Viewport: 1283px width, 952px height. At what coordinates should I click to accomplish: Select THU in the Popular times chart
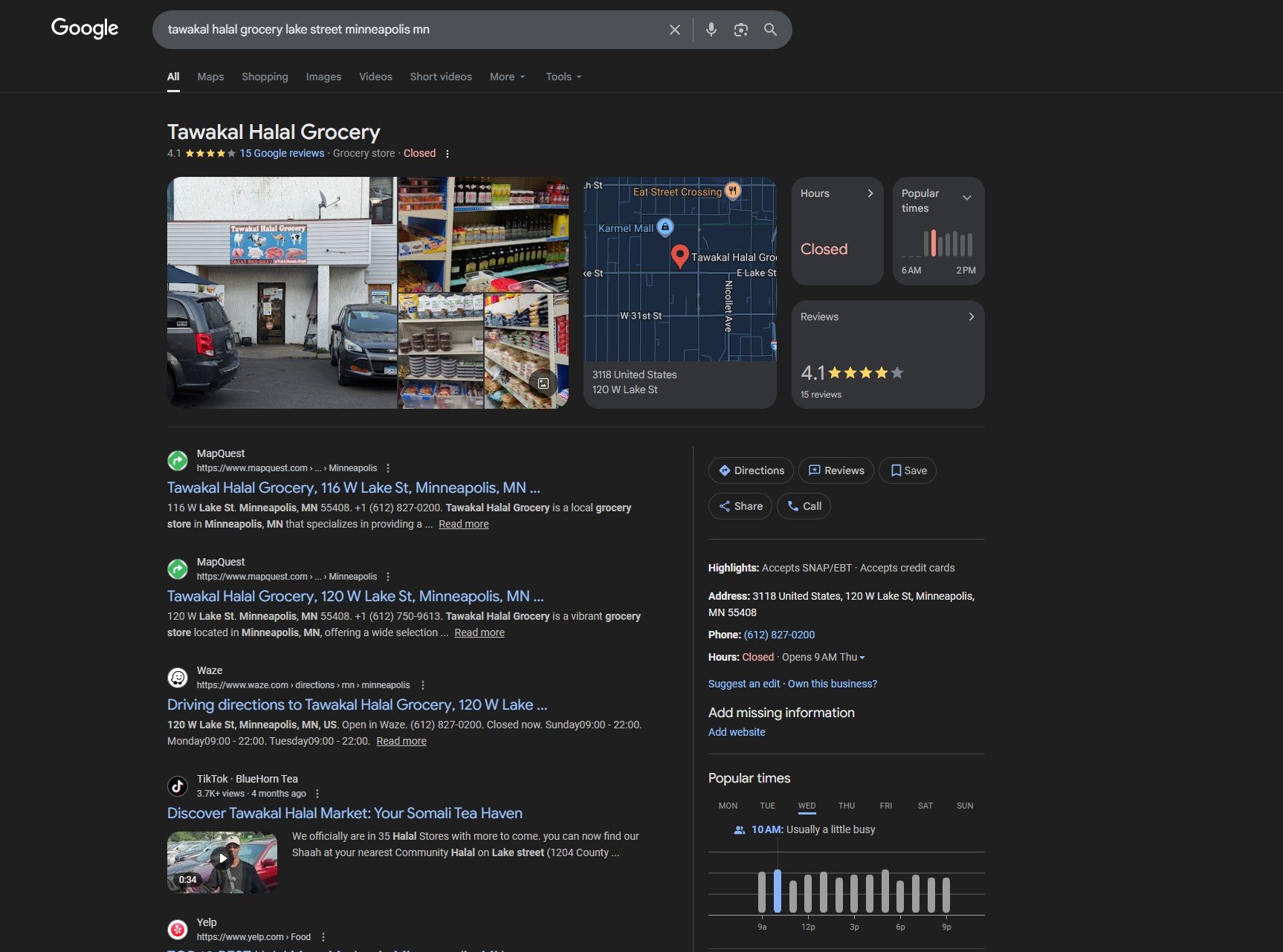pyautogui.click(x=846, y=806)
